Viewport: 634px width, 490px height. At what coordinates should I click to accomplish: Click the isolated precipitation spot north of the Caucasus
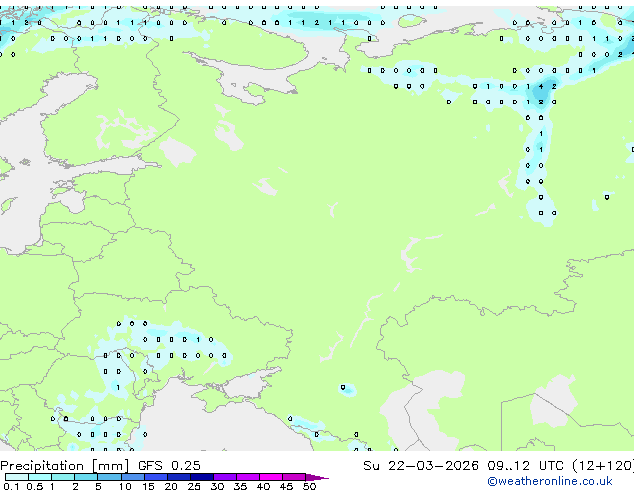point(347,389)
